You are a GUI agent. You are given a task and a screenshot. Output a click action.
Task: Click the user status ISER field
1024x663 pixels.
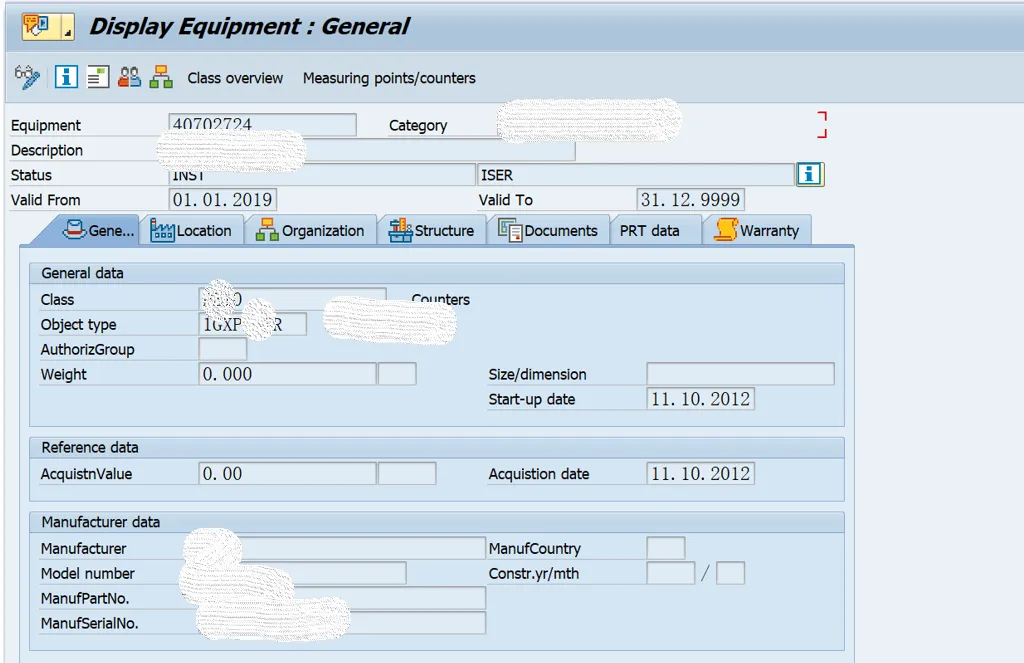click(x=636, y=174)
